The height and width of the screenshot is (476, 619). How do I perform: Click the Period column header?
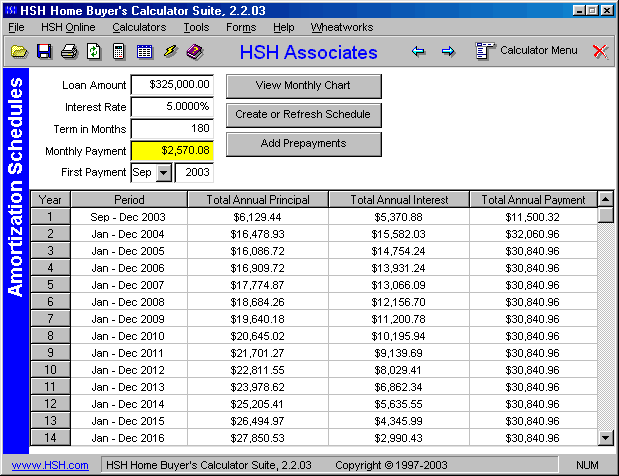129,200
